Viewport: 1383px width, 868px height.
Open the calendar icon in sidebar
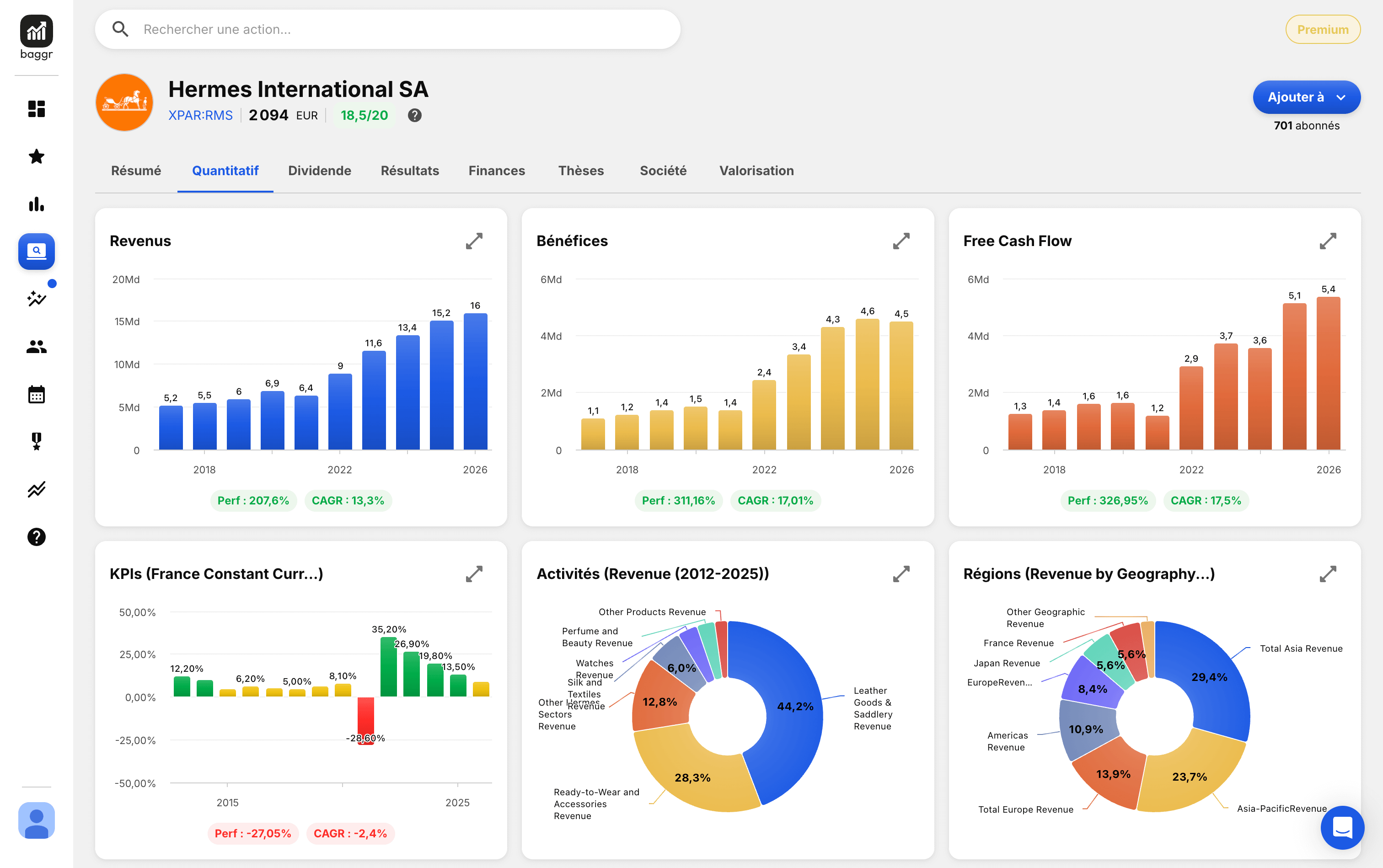[36, 394]
